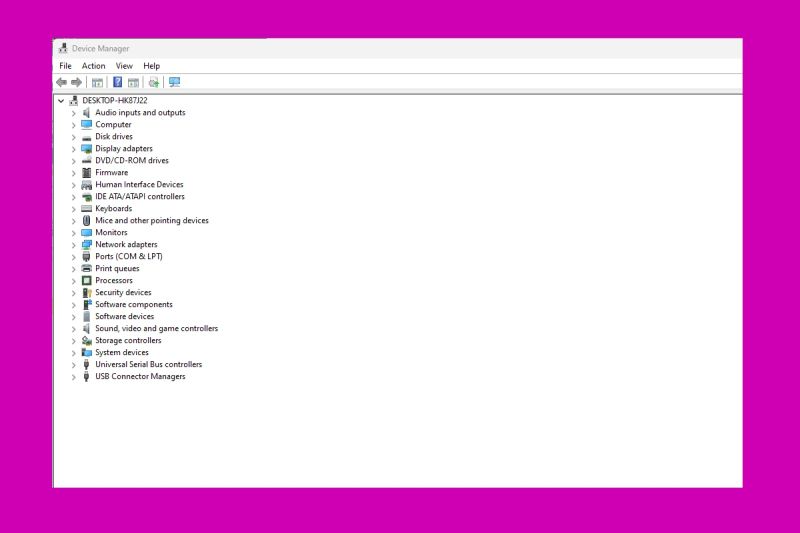The width and height of the screenshot is (800, 533).
Task: Select the DVD/CD-ROM drives label
Action: [x=132, y=161]
